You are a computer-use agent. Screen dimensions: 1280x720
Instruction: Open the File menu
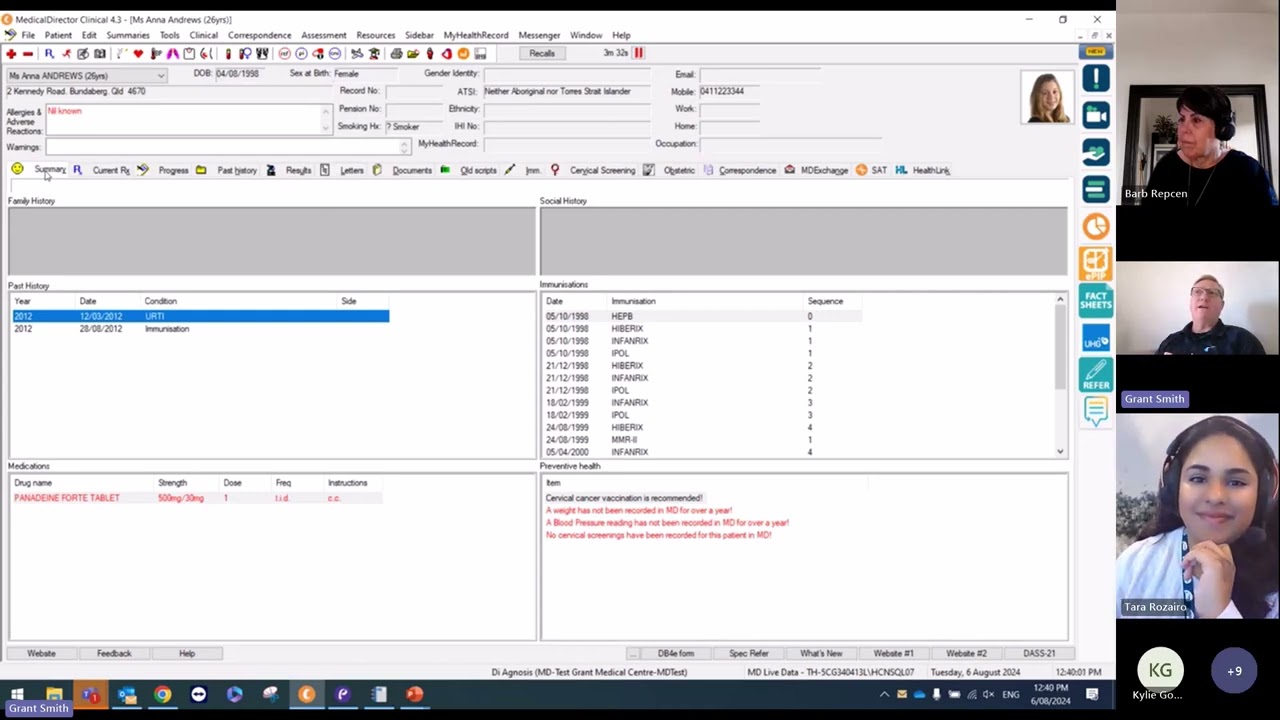(x=28, y=35)
